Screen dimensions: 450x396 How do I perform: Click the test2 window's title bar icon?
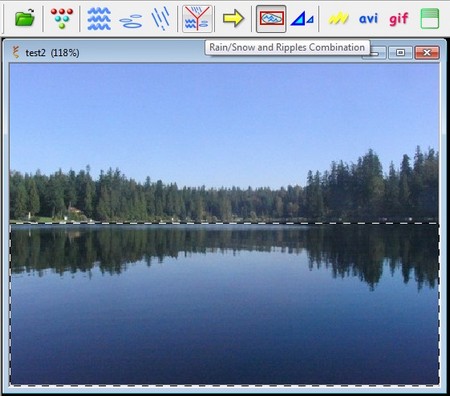[x=16, y=52]
